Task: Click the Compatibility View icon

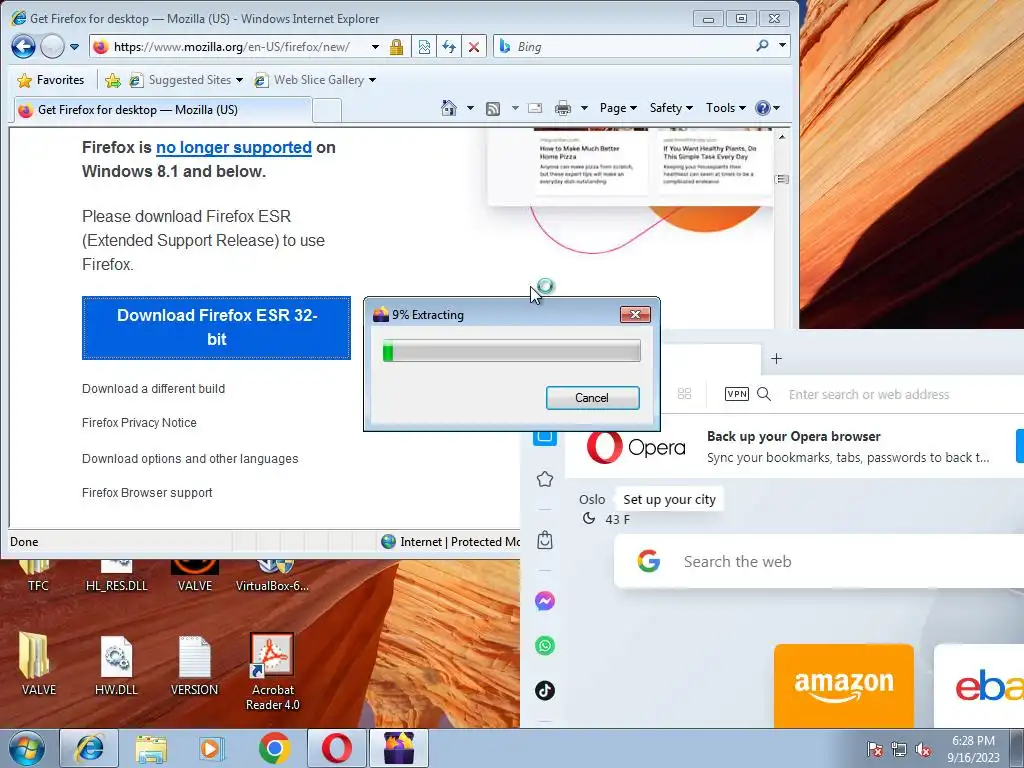Action: tap(424, 47)
